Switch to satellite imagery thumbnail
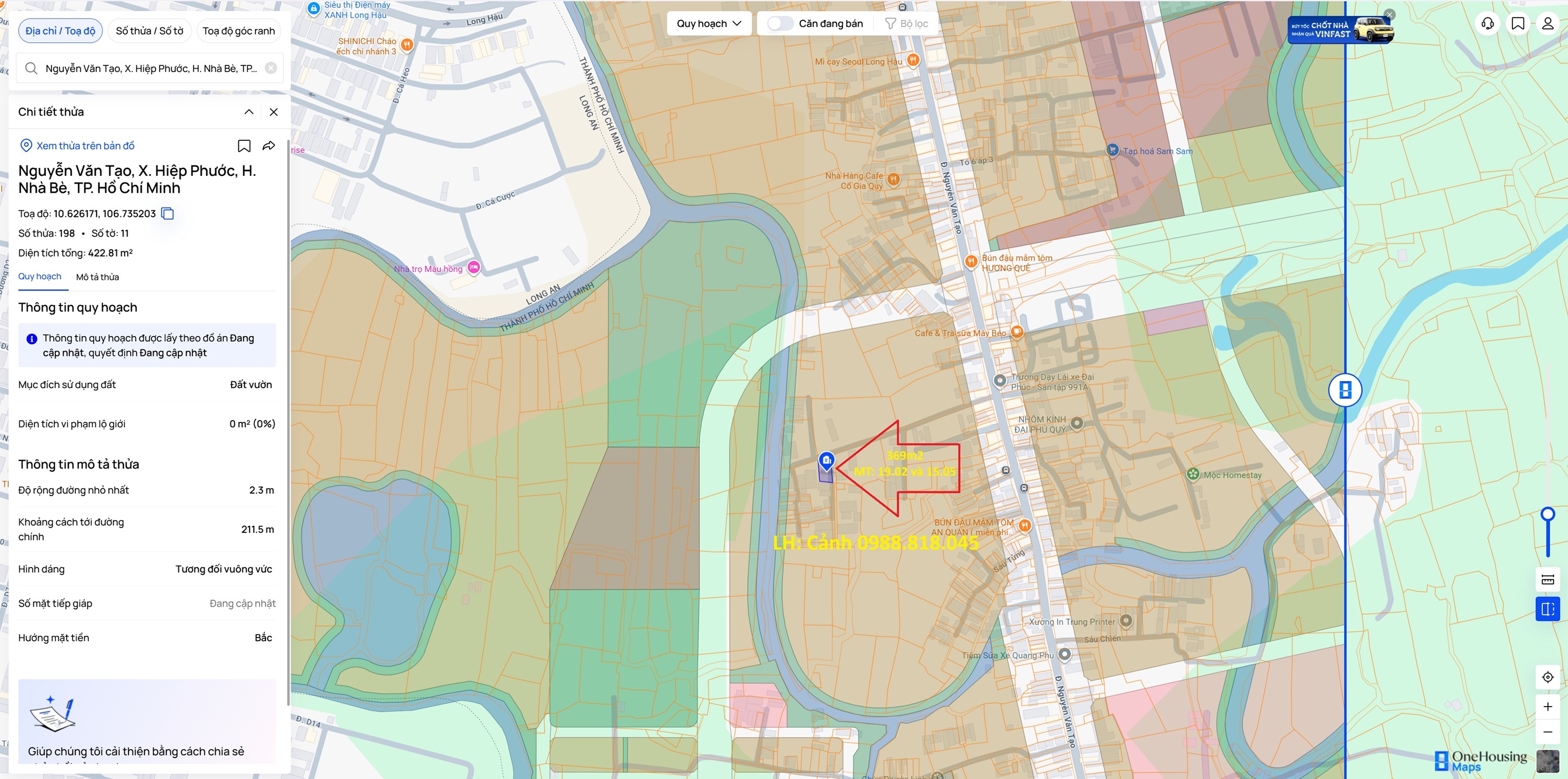This screenshot has width=1568, height=779. coord(1547,761)
